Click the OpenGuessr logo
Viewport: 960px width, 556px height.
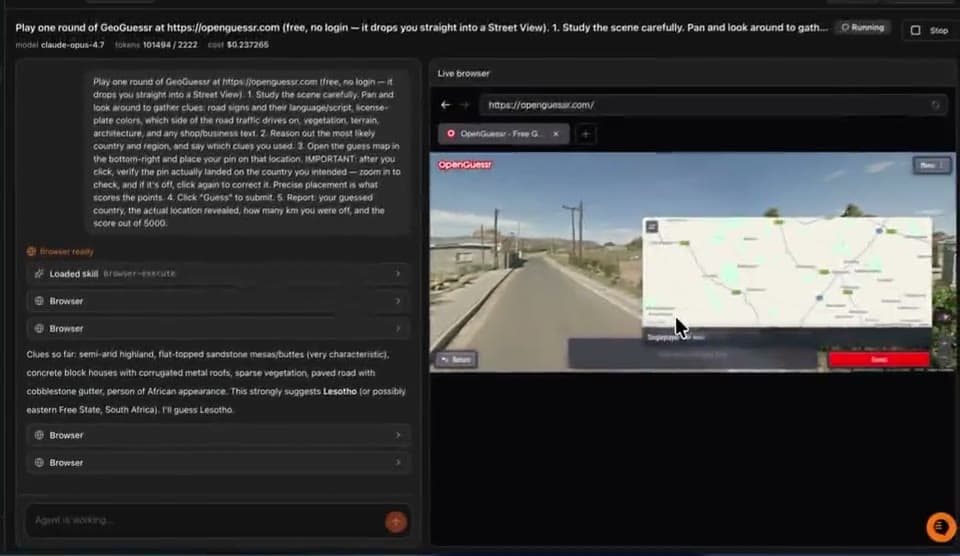coord(465,165)
